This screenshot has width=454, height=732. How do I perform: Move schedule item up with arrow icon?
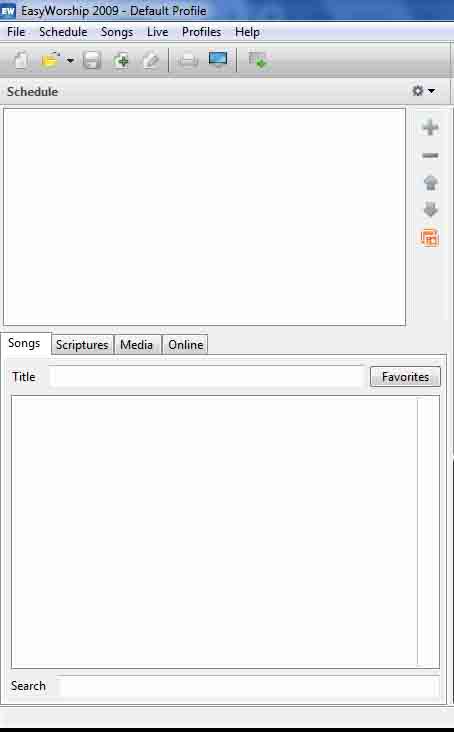coord(430,183)
